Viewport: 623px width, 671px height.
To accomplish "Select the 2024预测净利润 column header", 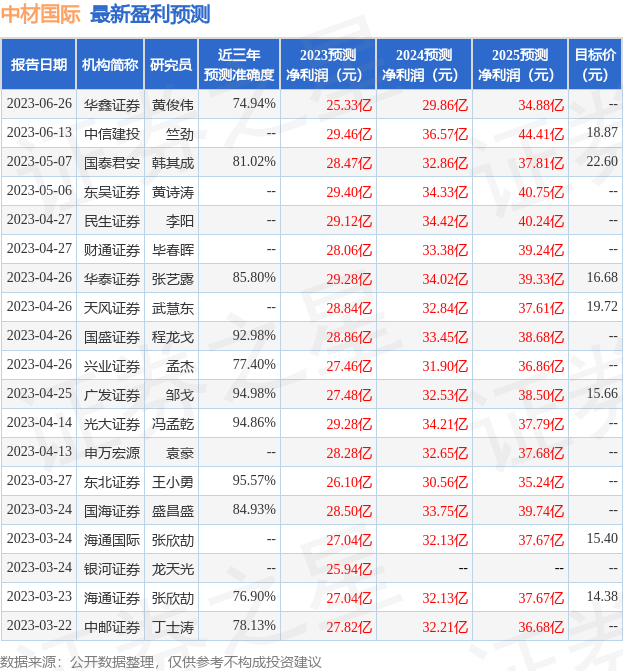I will tap(424, 65).
